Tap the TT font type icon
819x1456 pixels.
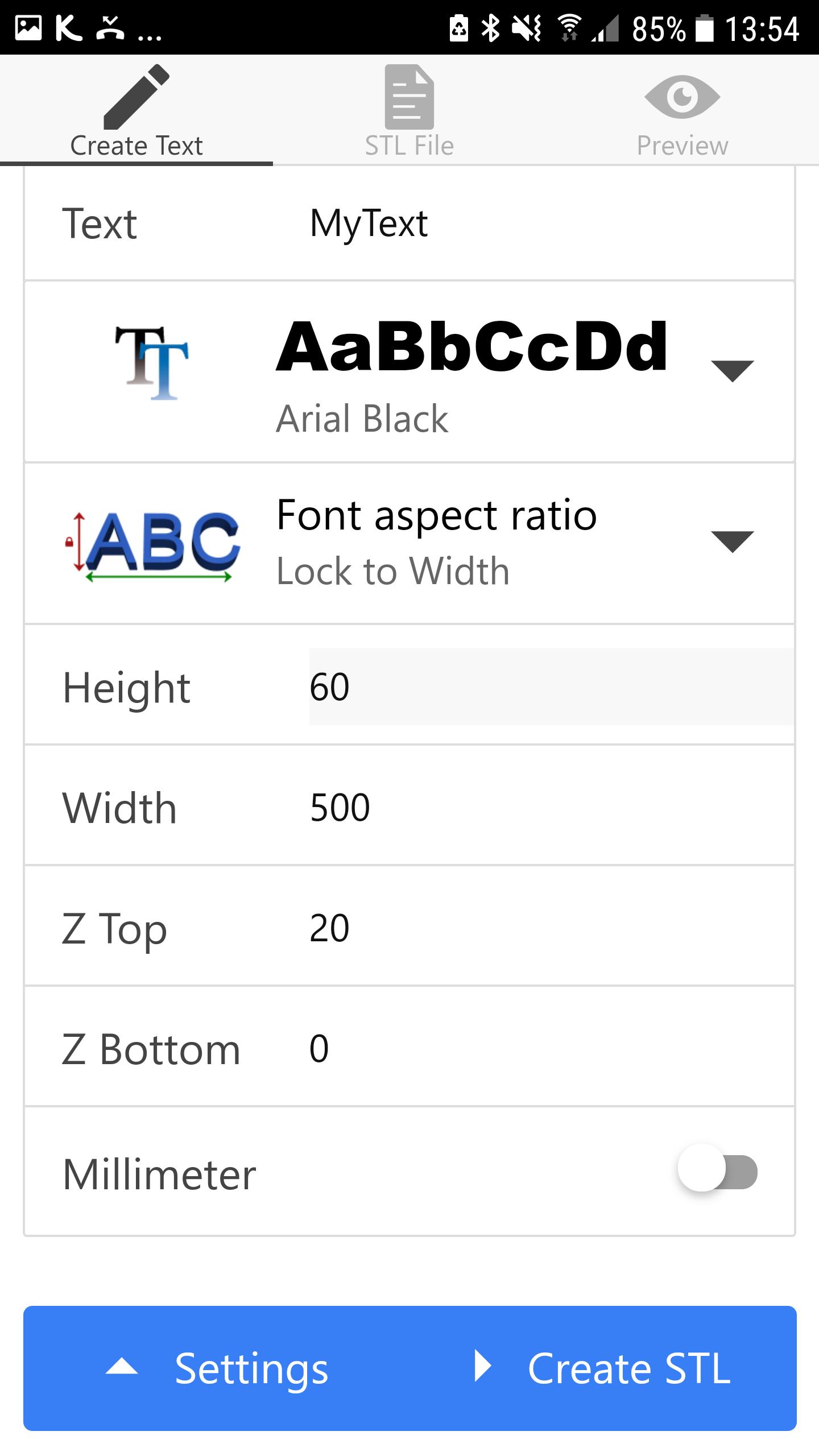pyautogui.click(x=151, y=363)
